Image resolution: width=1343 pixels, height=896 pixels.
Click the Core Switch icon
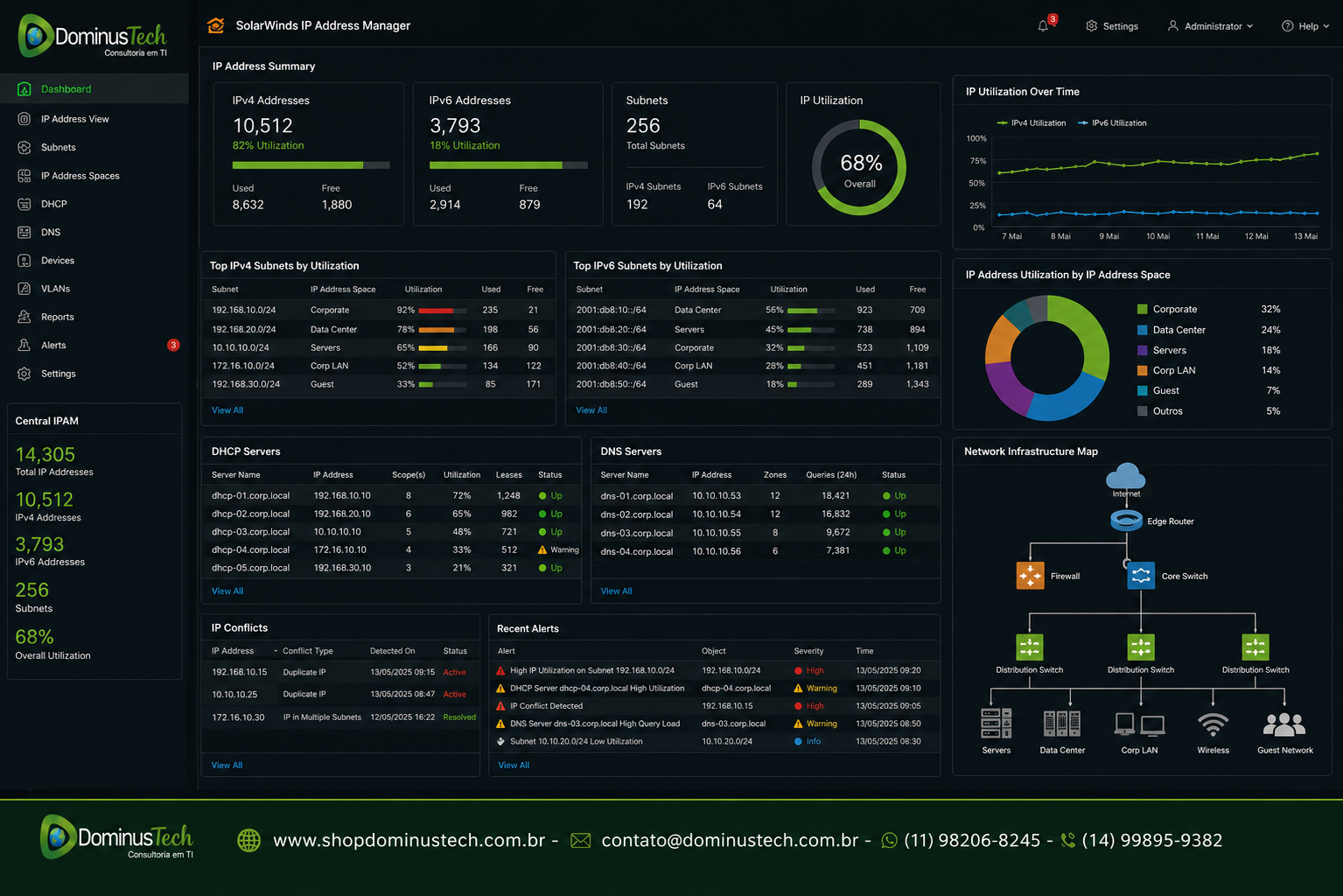pyautogui.click(x=1141, y=576)
